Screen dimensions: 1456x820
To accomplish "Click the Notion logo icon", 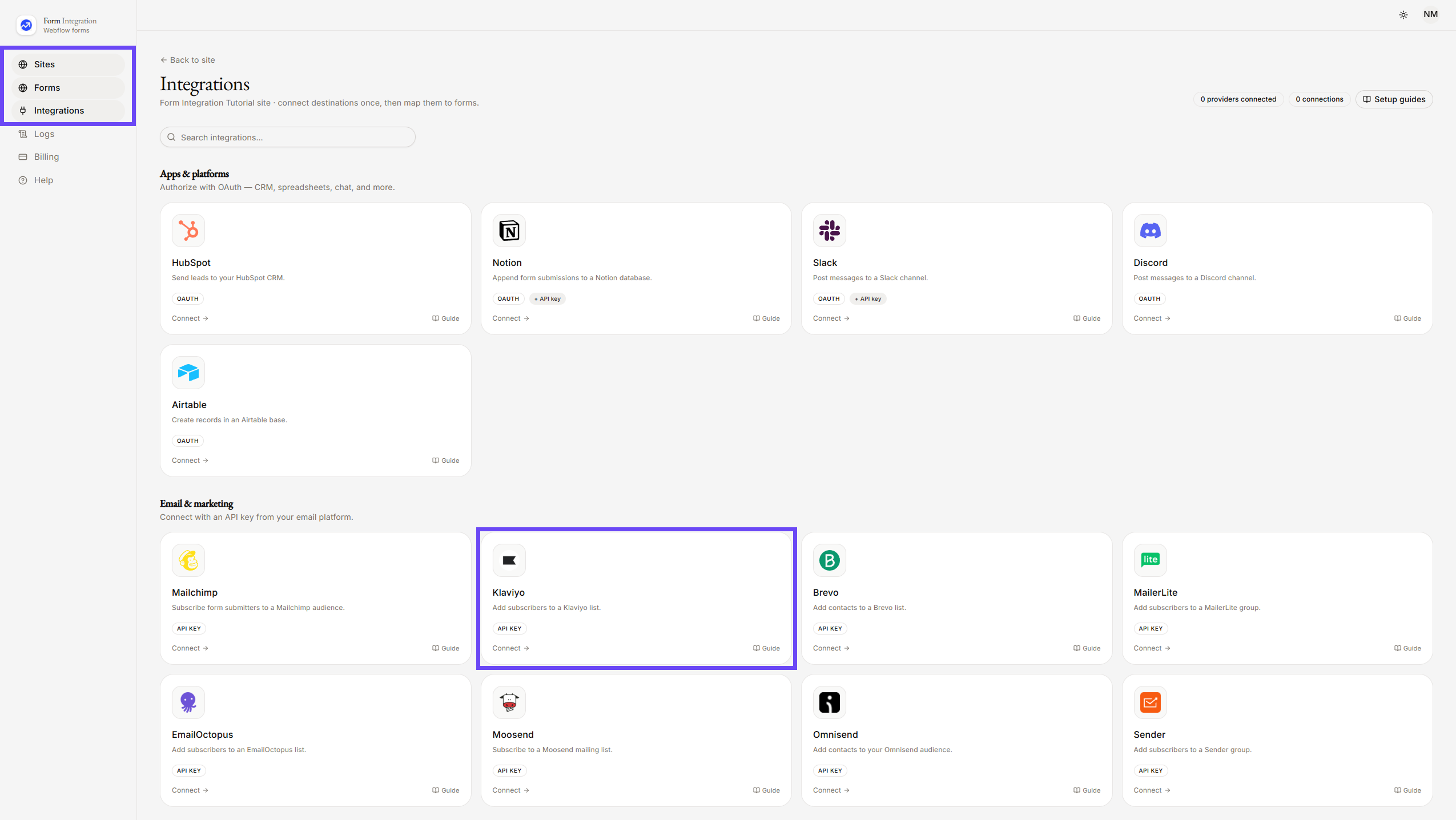I will click(509, 231).
